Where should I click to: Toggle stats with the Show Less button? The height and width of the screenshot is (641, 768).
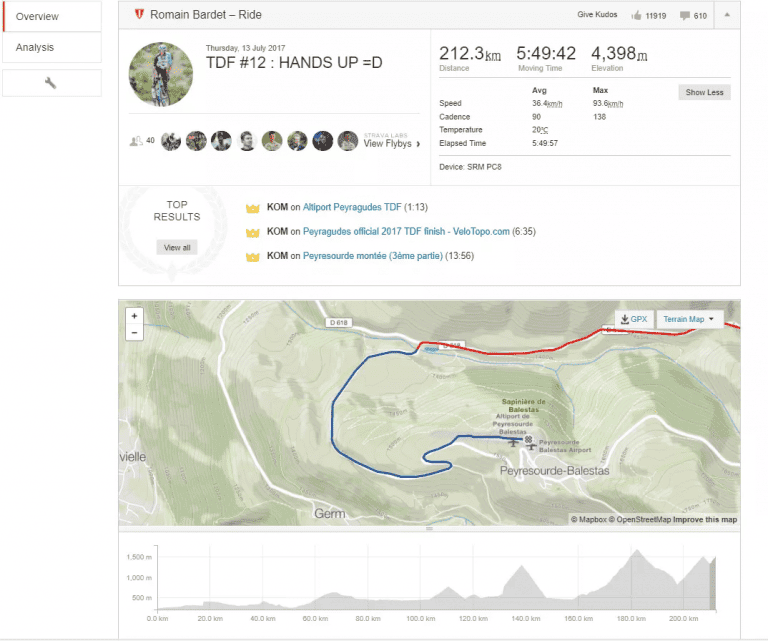705,92
